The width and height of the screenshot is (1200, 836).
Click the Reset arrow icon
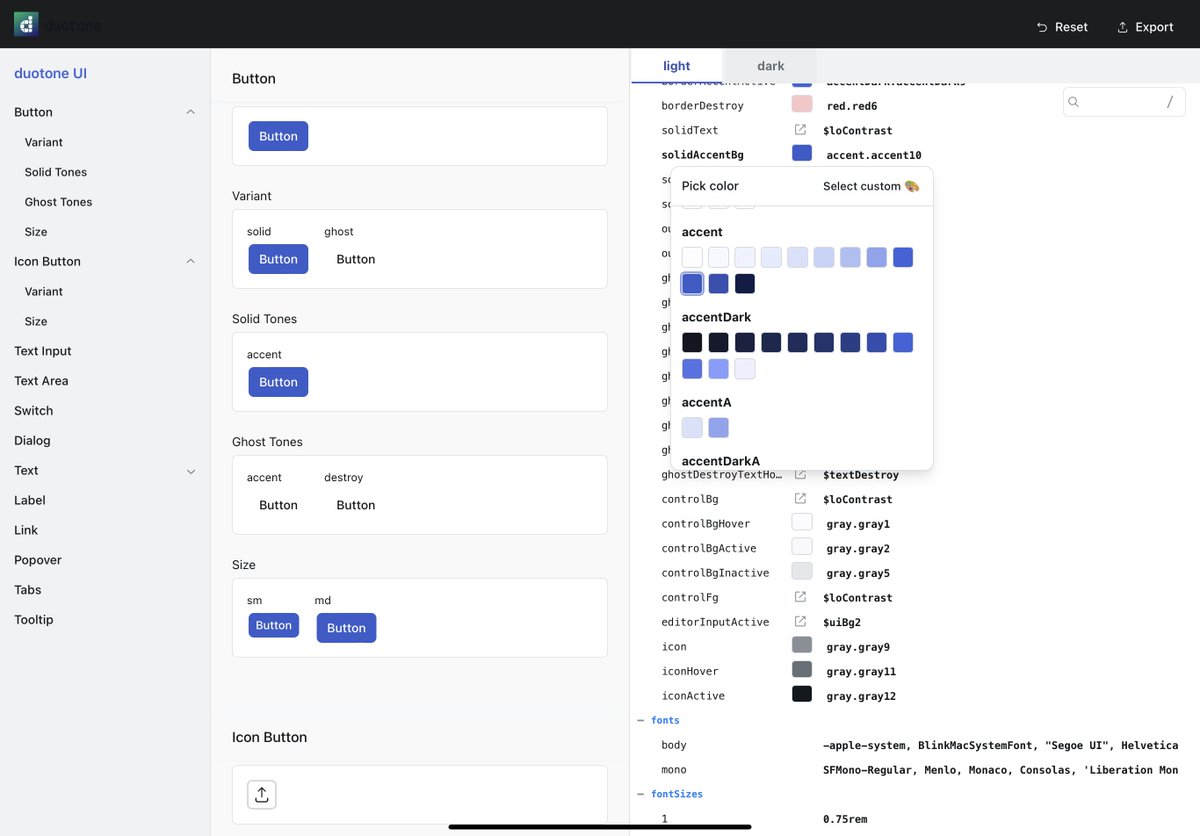1042,27
